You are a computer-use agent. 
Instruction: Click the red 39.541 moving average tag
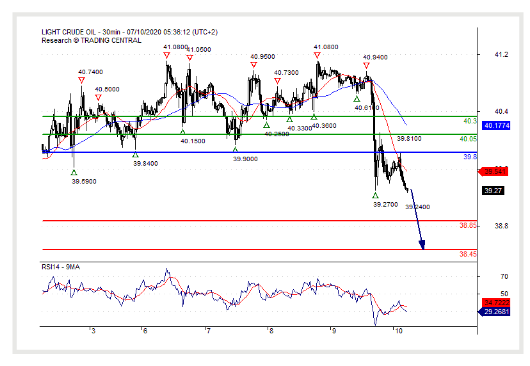tap(493, 172)
